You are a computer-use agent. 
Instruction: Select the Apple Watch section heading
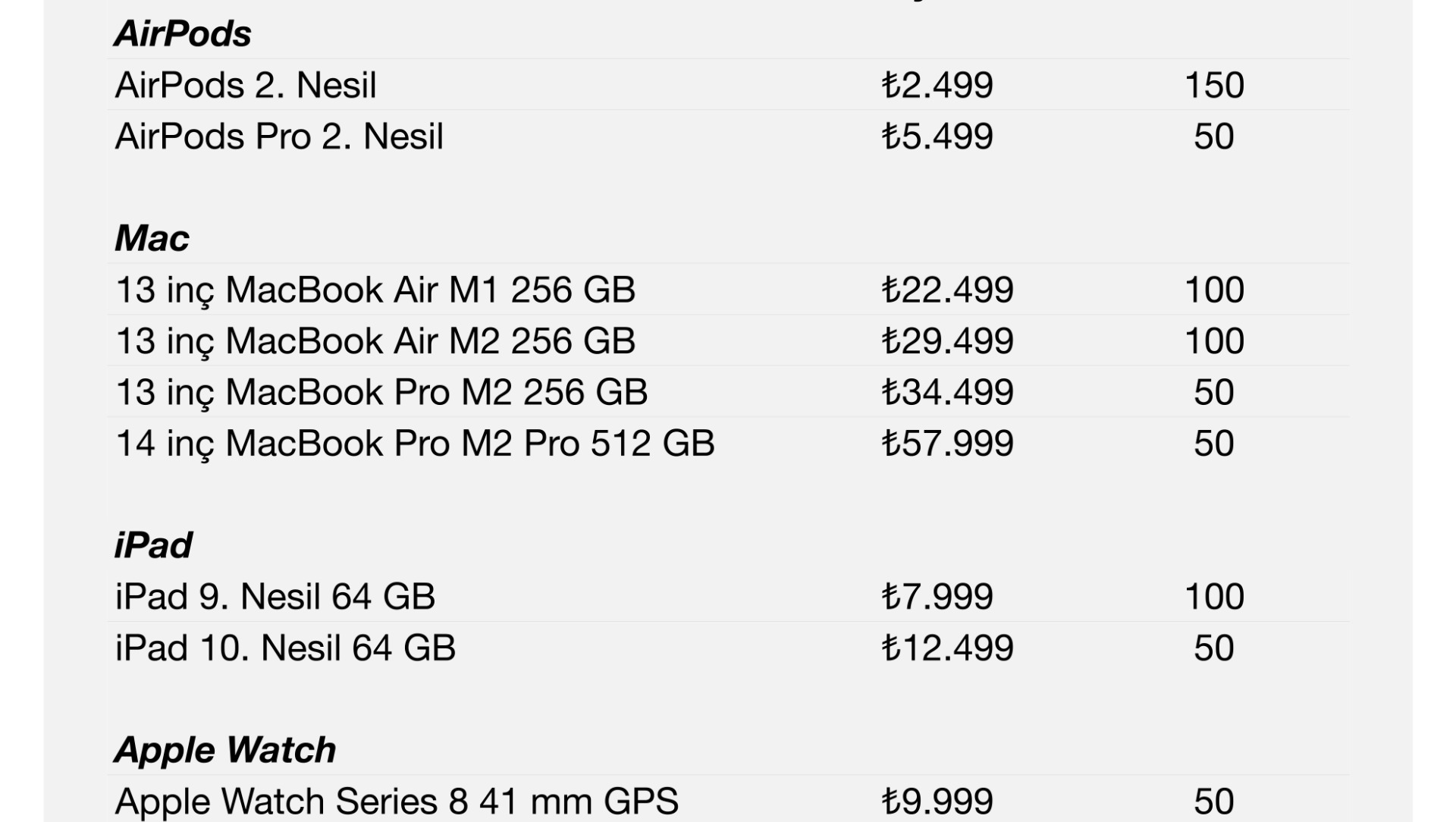pos(225,750)
